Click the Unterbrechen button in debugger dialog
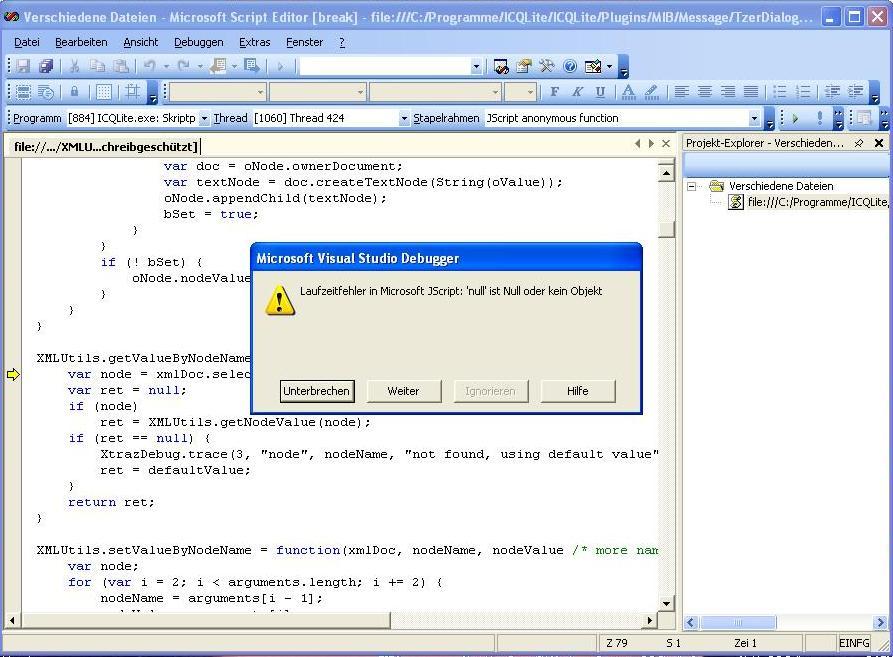This screenshot has height=657, width=893. pyautogui.click(x=317, y=391)
